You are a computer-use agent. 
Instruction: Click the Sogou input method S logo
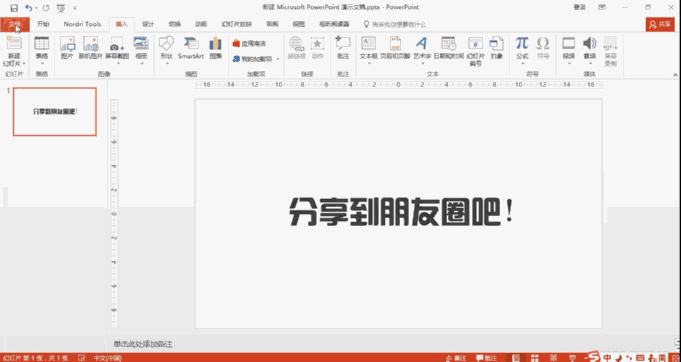(x=595, y=357)
